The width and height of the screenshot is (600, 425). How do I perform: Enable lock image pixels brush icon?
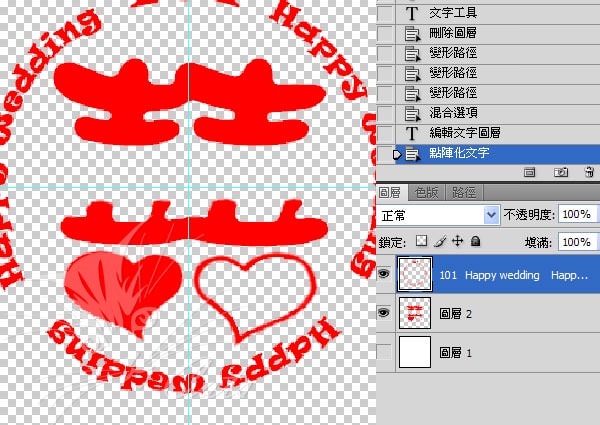[x=440, y=241]
